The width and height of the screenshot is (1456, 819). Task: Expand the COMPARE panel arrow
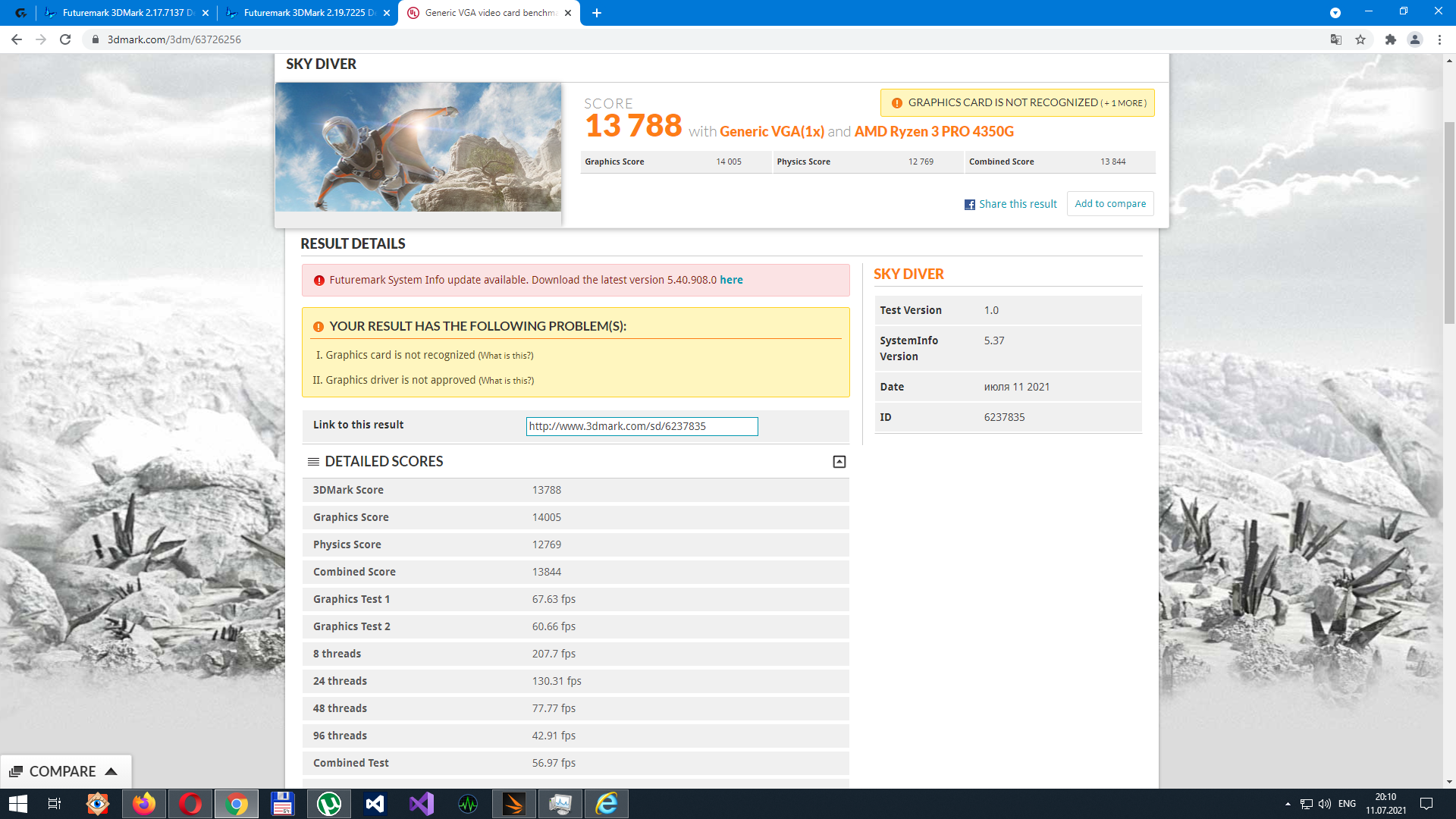(111, 771)
